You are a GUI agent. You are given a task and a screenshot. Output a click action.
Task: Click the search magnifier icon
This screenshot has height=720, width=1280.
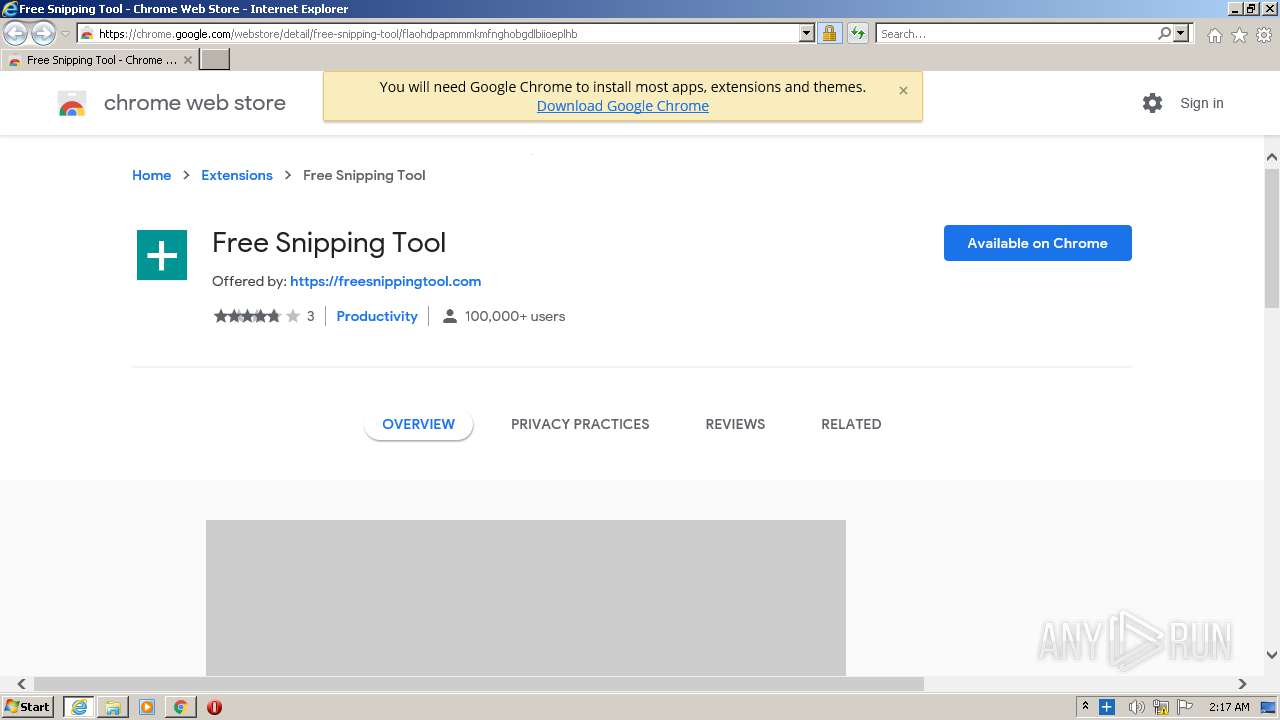click(x=1164, y=34)
